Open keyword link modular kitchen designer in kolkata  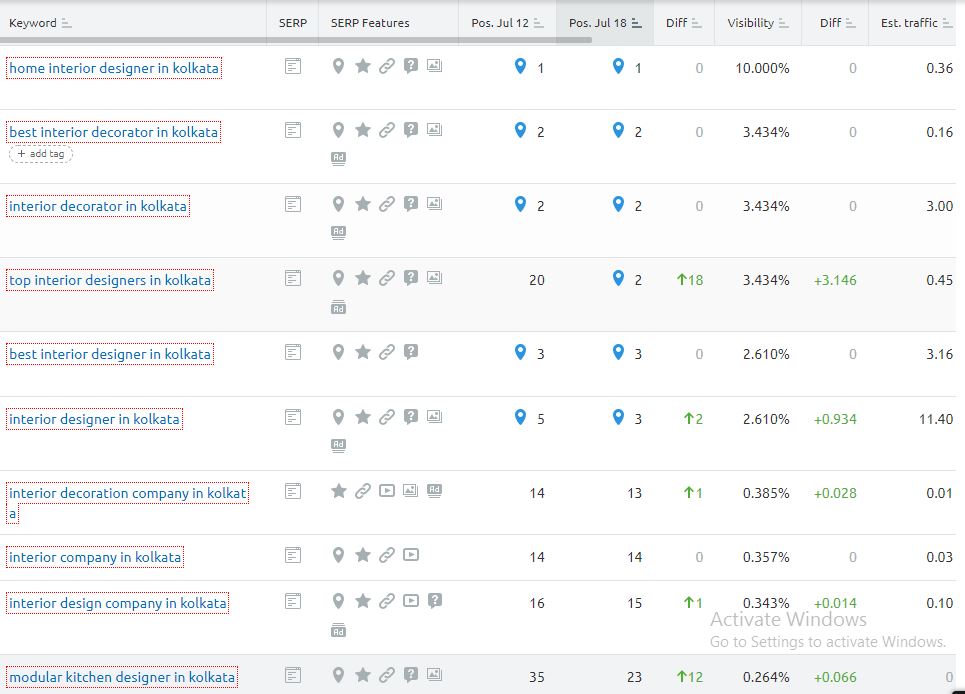(x=122, y=677)
